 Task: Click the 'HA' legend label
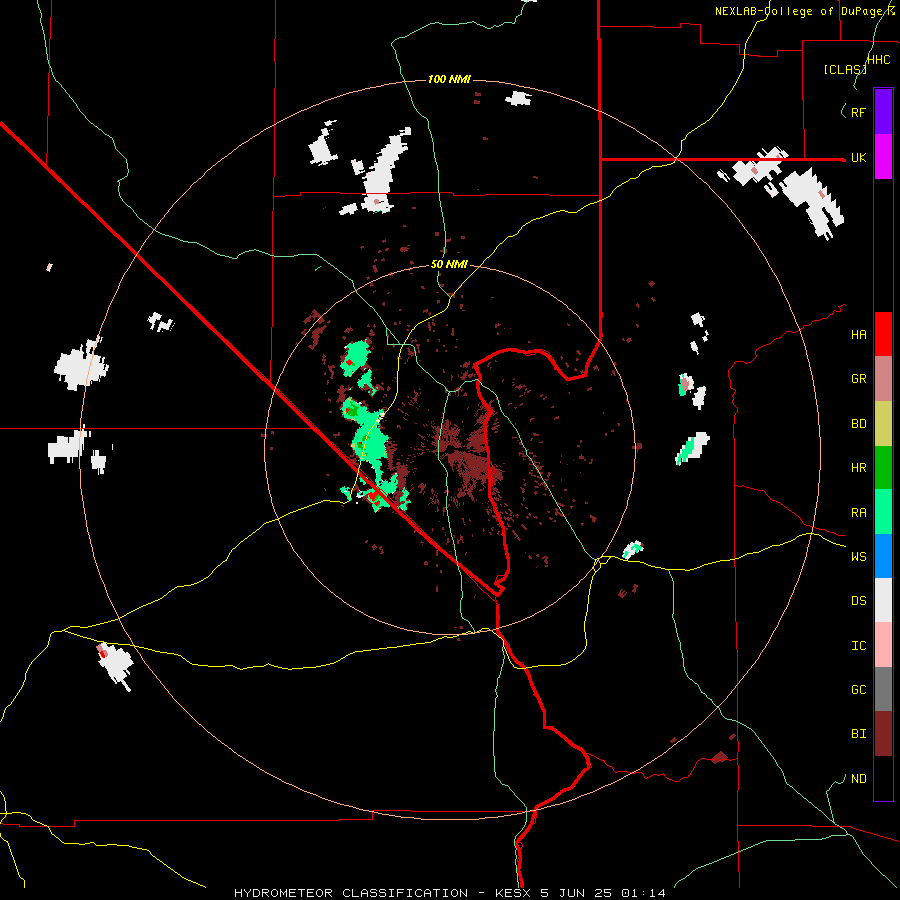point(858,335)
